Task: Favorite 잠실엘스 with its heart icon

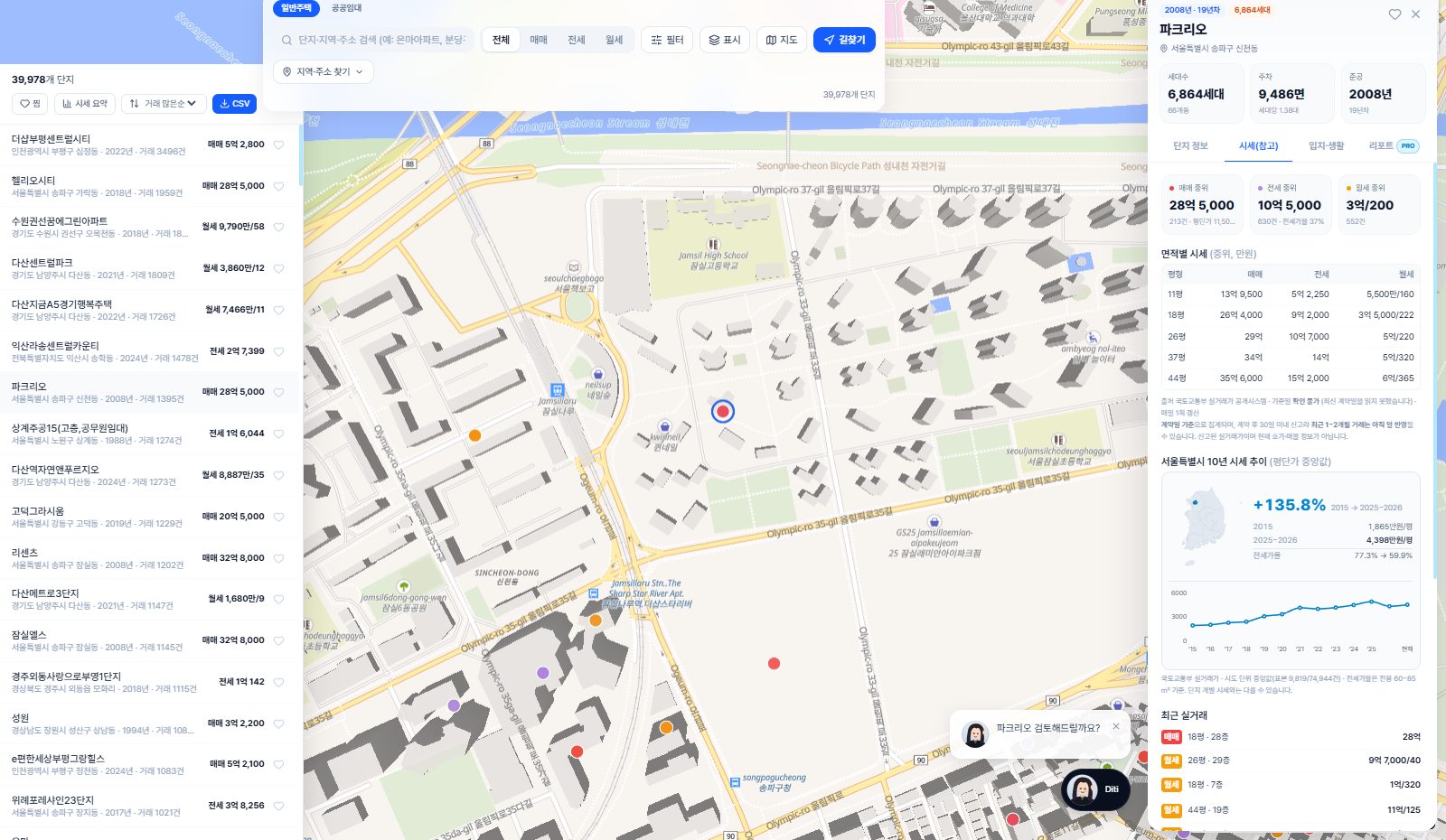Action: coord(279,640)
